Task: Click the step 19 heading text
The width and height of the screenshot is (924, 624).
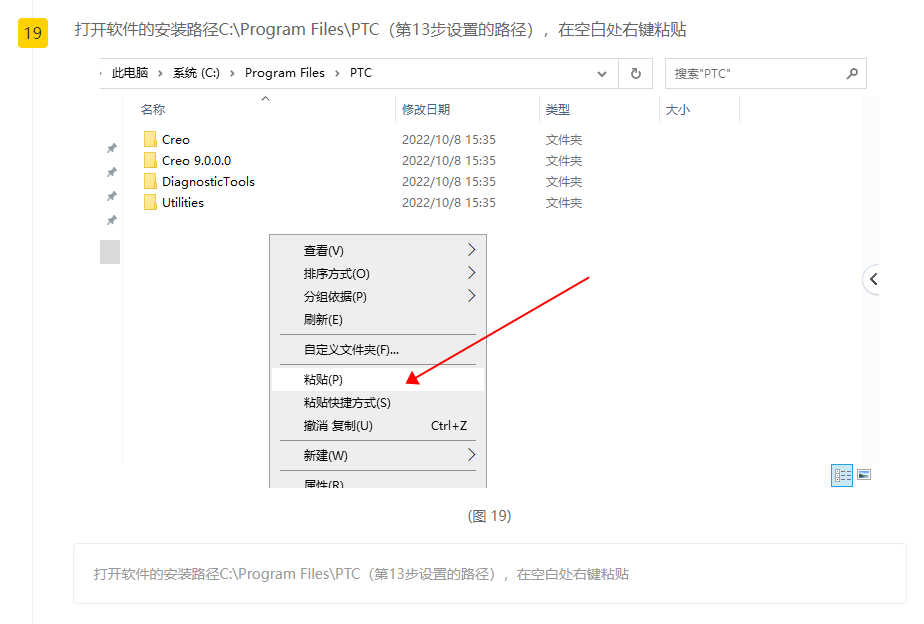Action: tap(380, 29)
